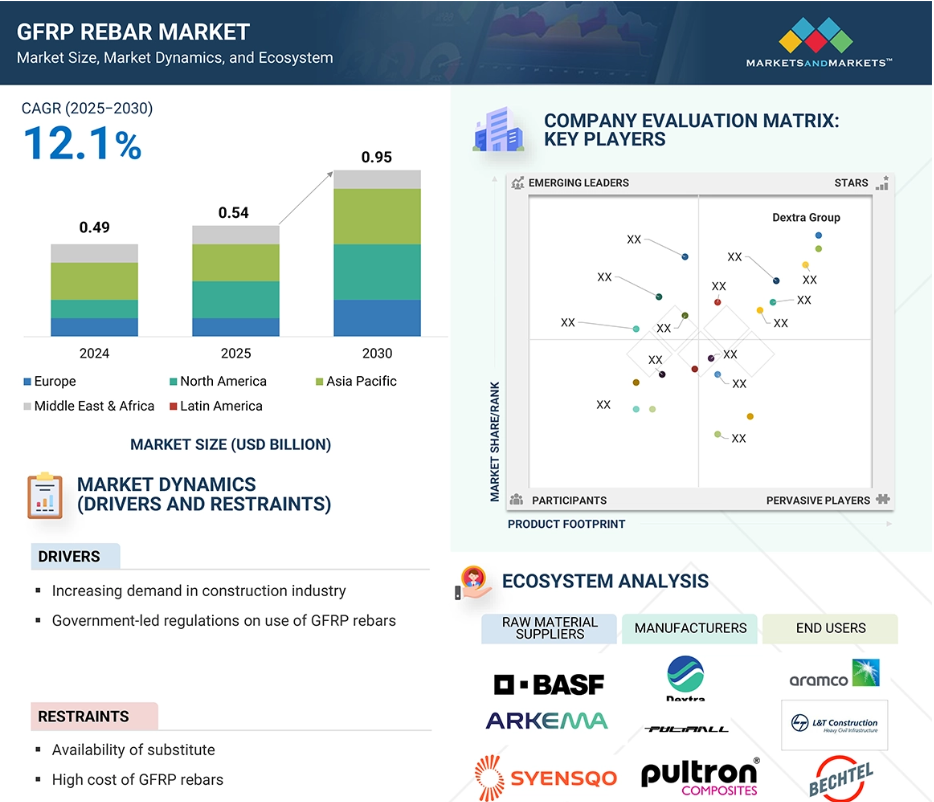
Task: Select the Pultrall logo
Action: click(686, 729)
